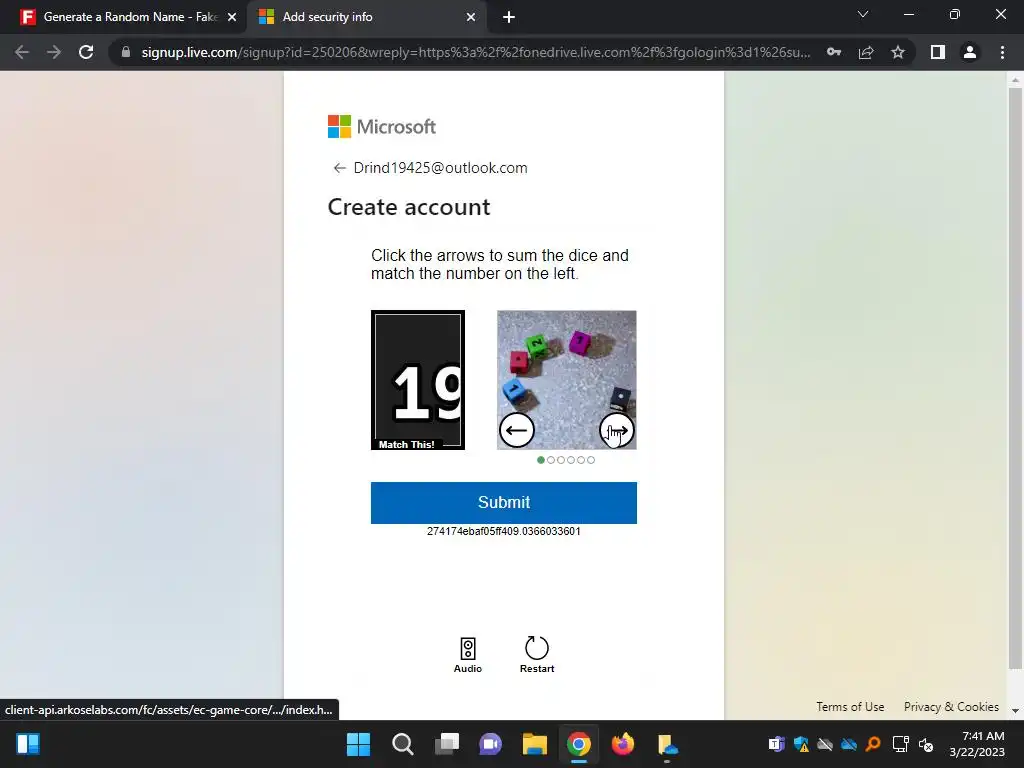This screenshot has width=1024, height=768.
Task: Open saved passwords key icon
Action: [x=833, y=52]
